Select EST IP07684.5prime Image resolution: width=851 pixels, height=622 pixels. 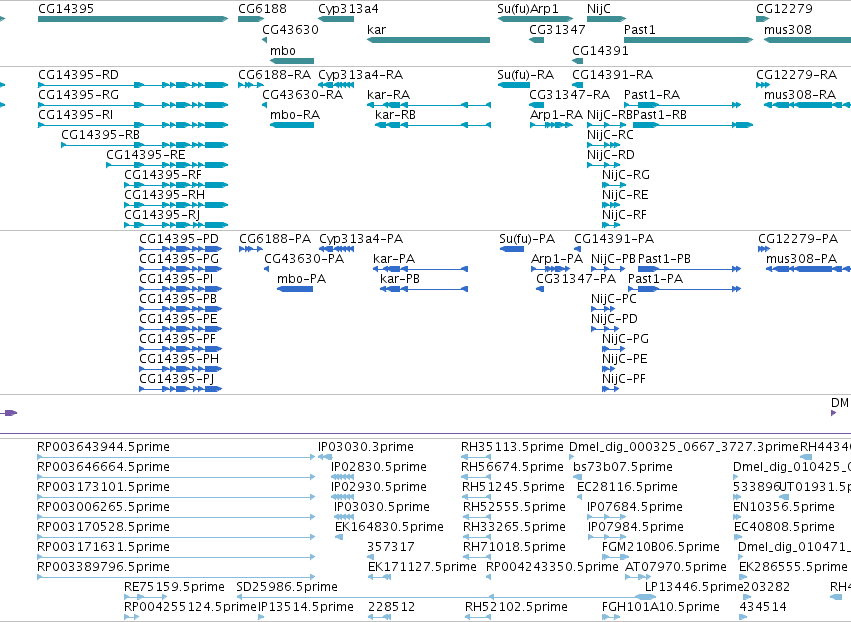tap(635, 506)
